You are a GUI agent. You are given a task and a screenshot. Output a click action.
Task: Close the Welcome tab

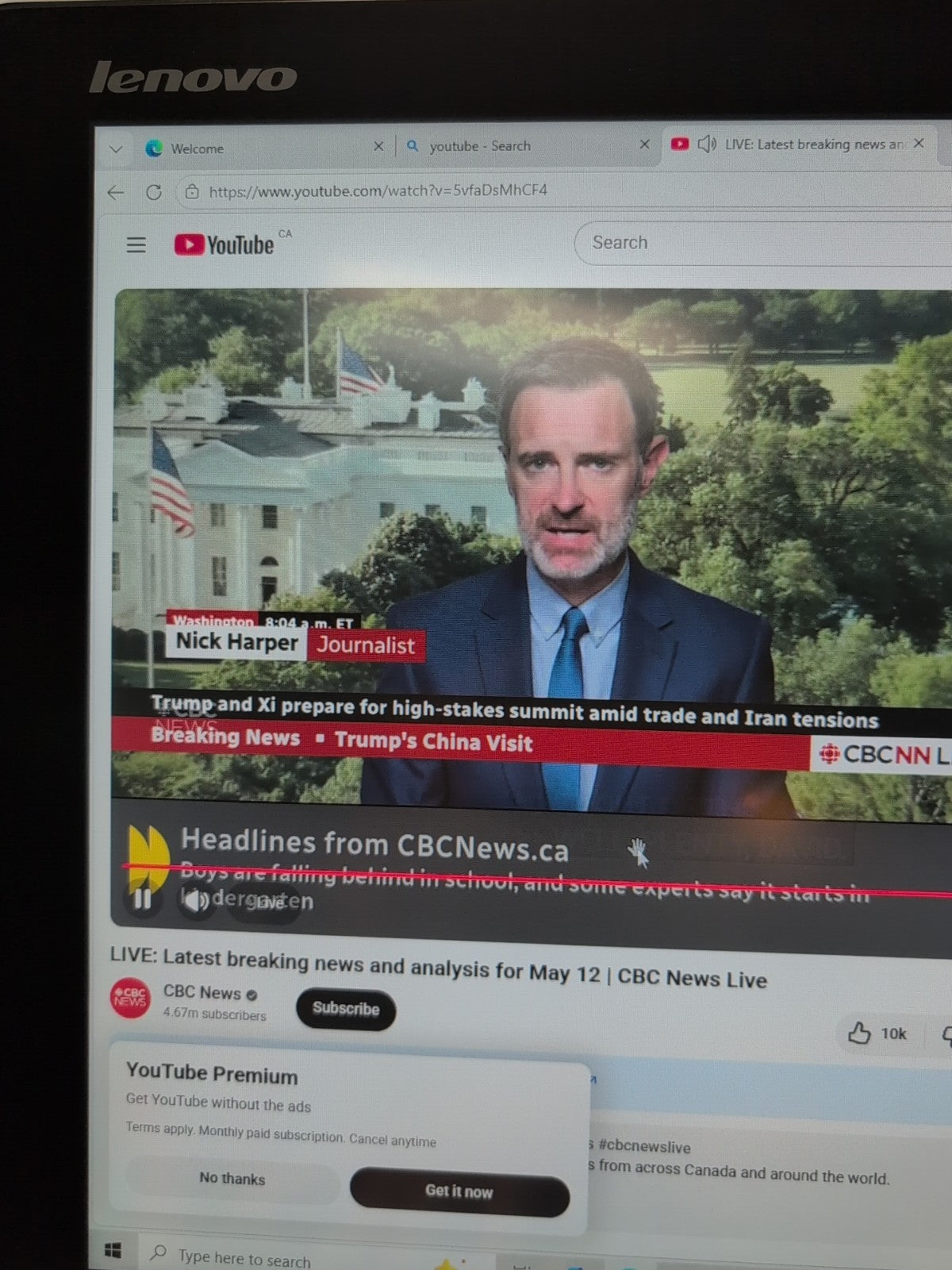tap(378, 147)
